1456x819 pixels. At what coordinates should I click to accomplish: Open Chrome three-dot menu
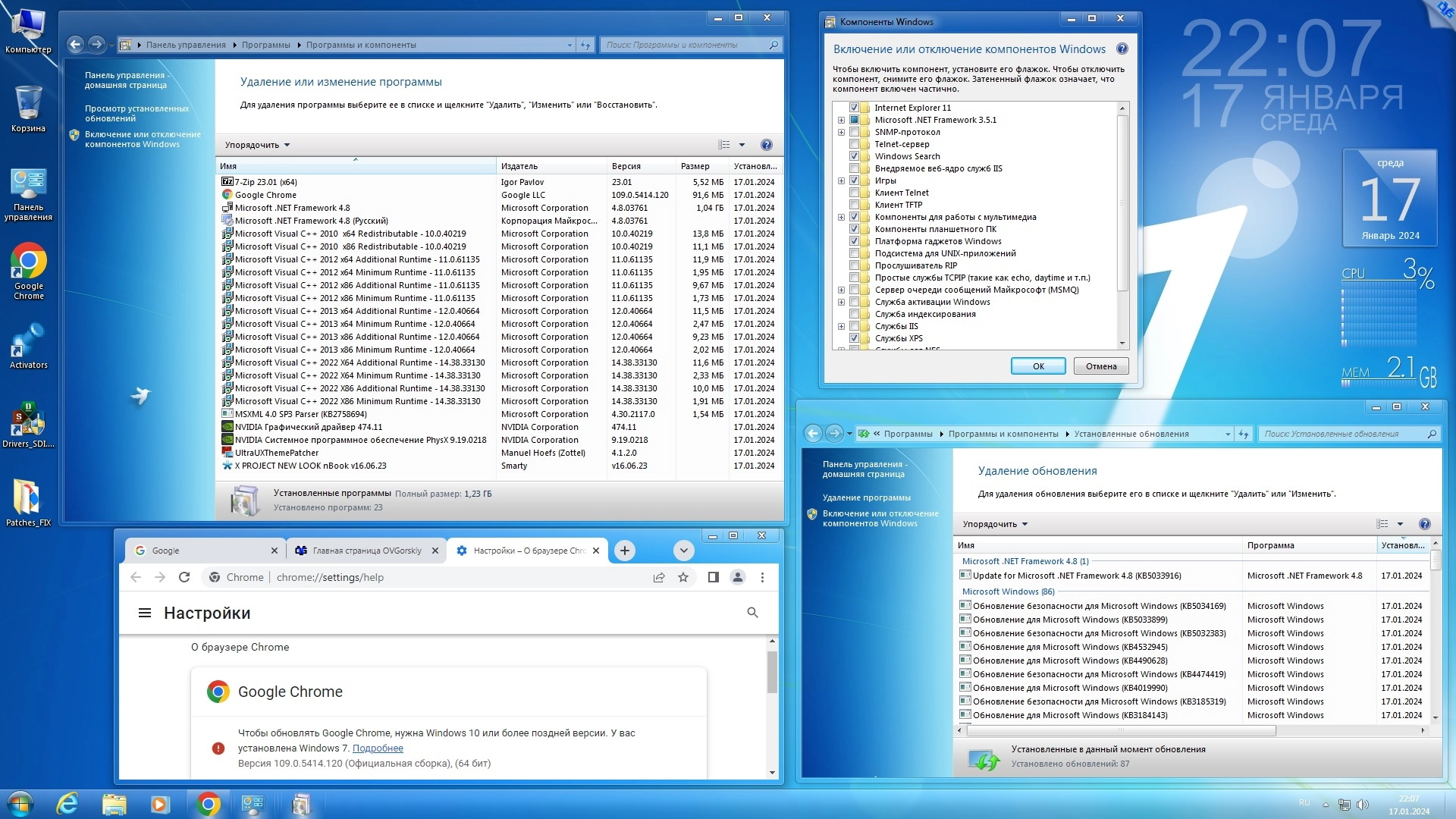(762, 577)
